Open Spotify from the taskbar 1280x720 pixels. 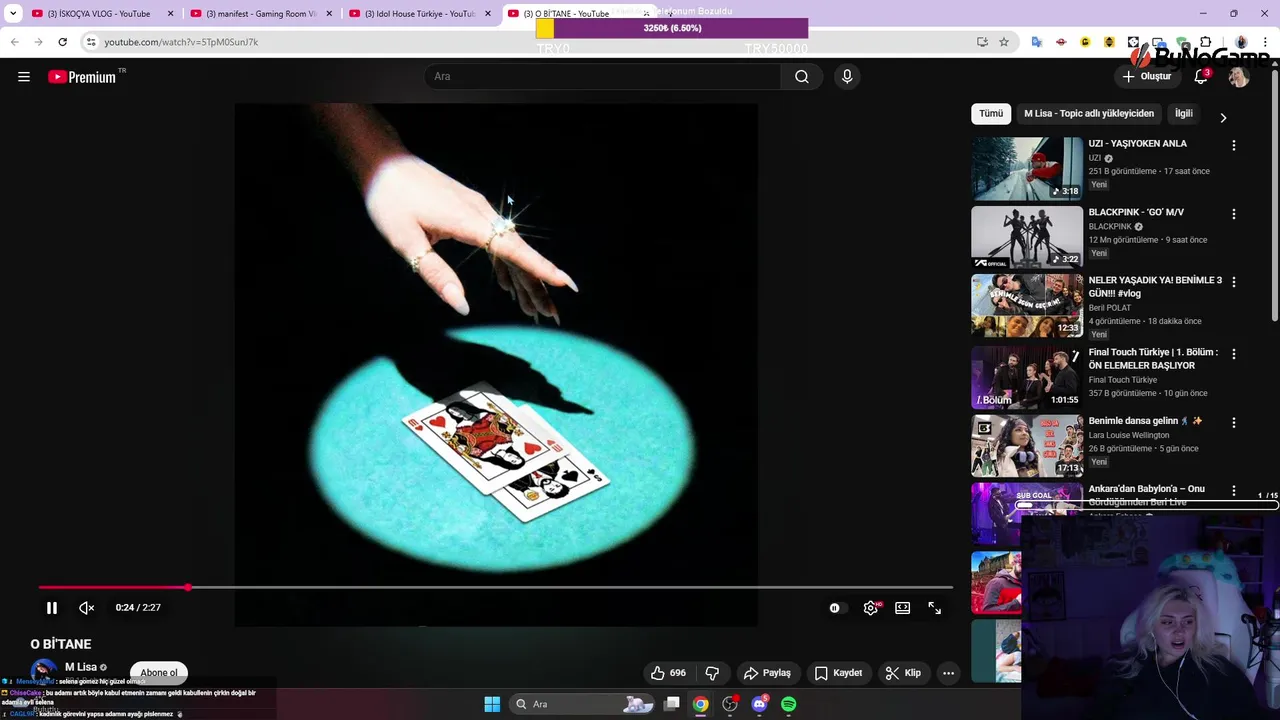pos(789,704)
